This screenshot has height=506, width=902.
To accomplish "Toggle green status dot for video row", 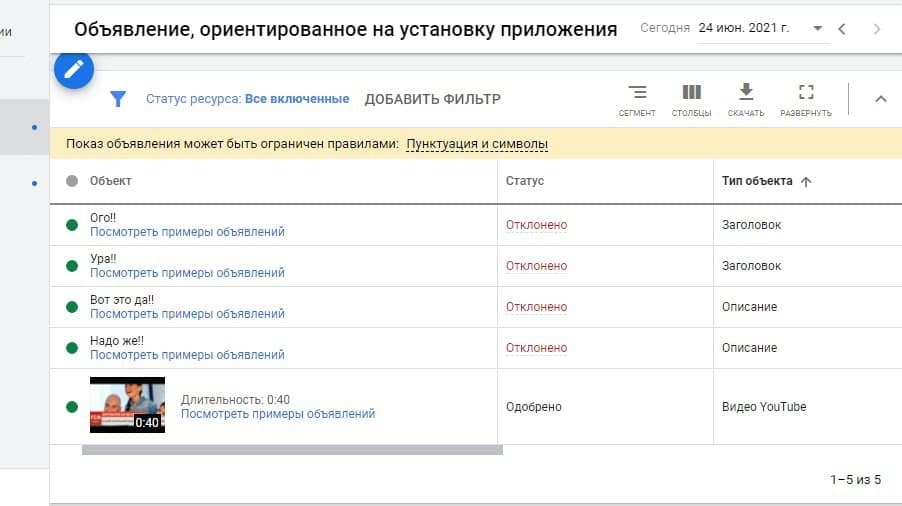I will point(72,407).
